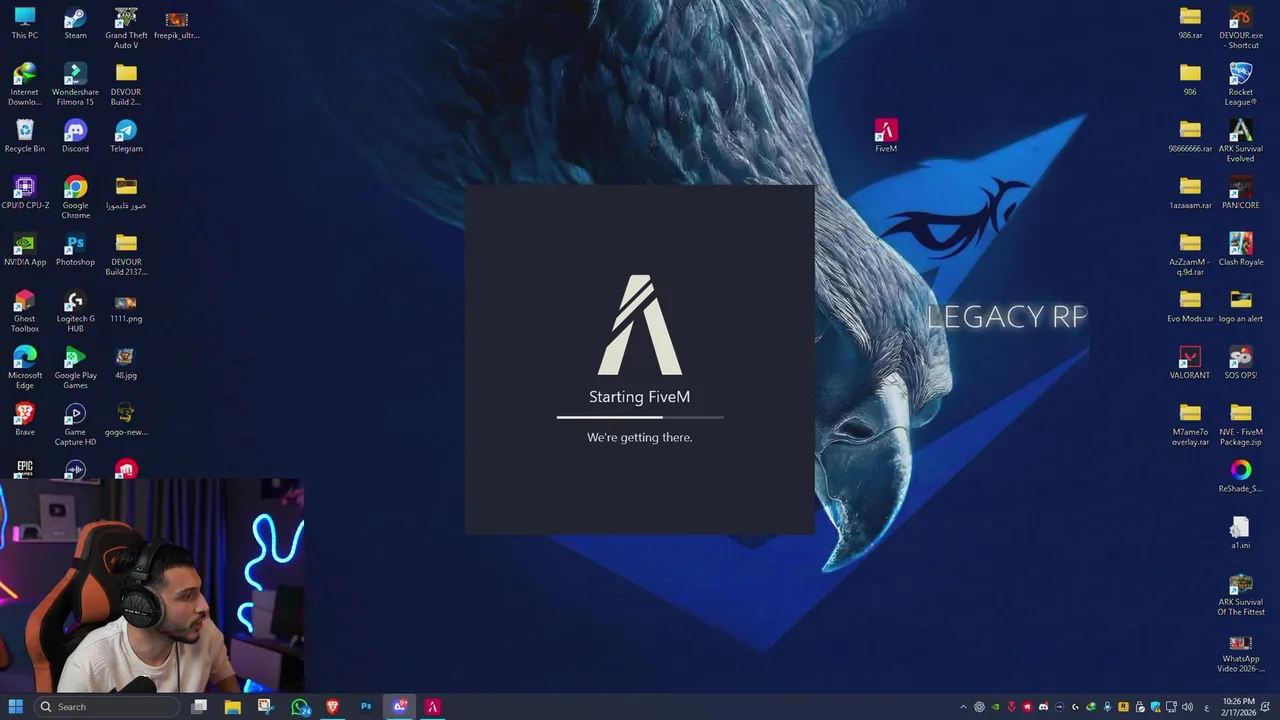Switch to Brave on the taskbar

coord(333,707)
